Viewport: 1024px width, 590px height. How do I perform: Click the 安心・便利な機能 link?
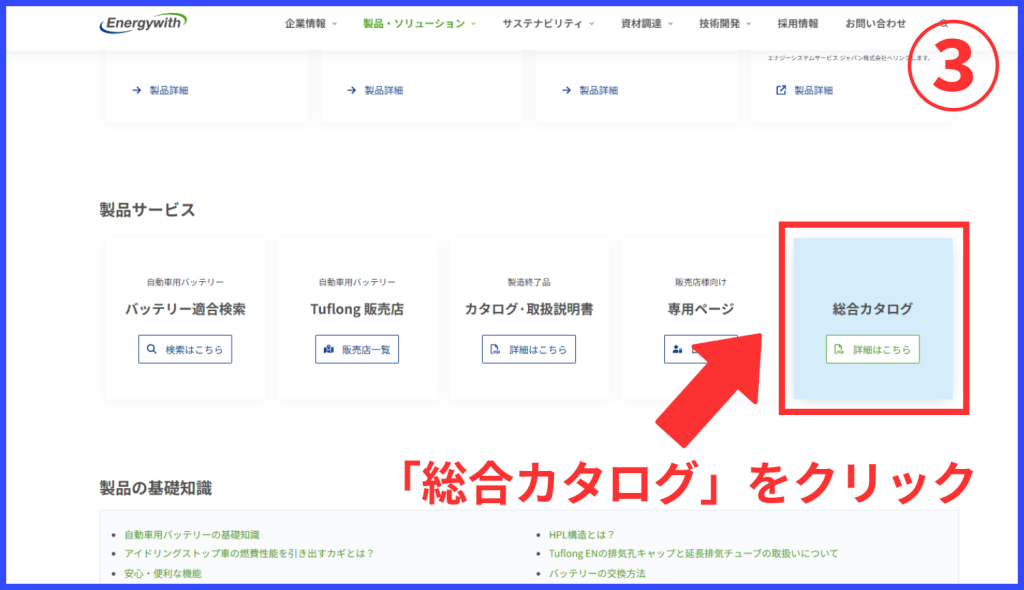coord(163,573)
